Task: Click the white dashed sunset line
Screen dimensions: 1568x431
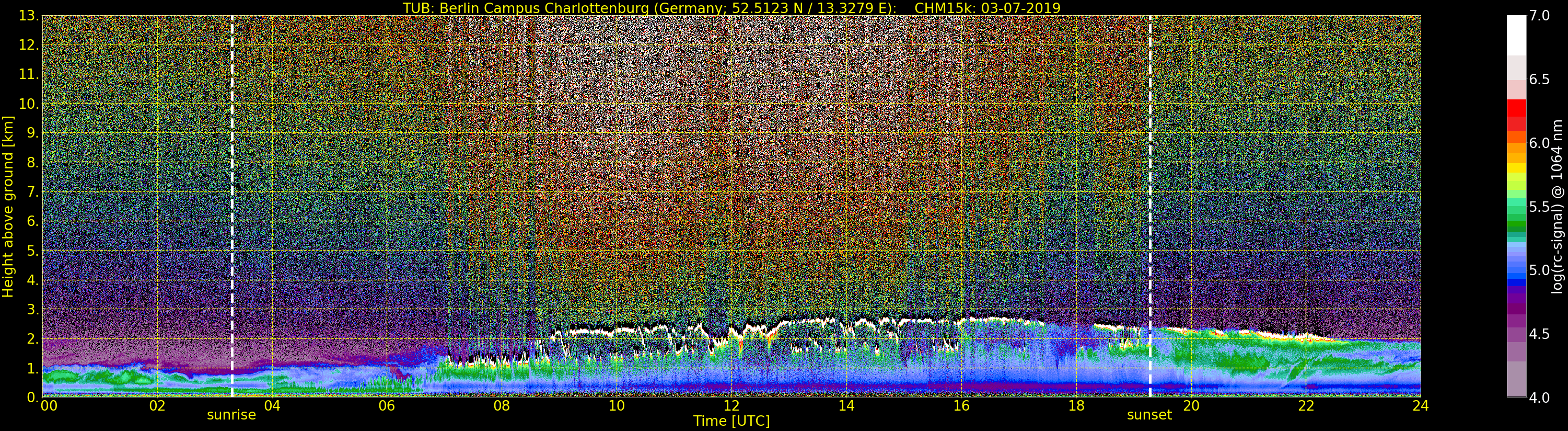Action: pyautogui.click(x=1150, y=206)
